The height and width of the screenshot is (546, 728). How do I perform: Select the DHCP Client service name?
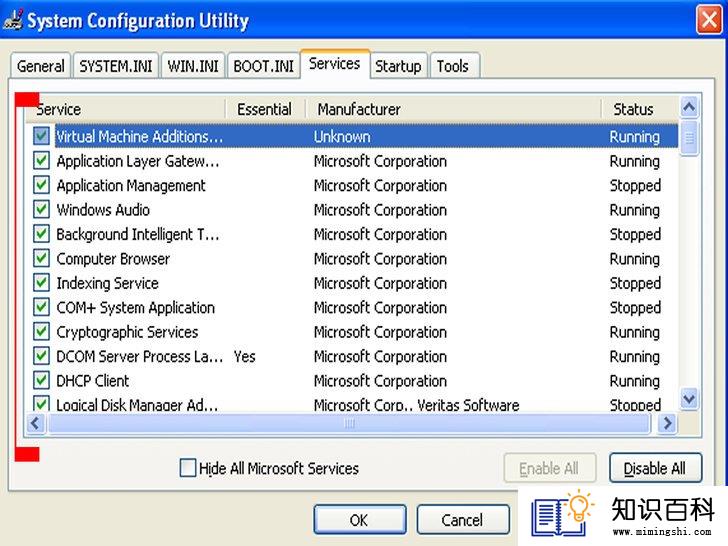(x=92, y=381)
